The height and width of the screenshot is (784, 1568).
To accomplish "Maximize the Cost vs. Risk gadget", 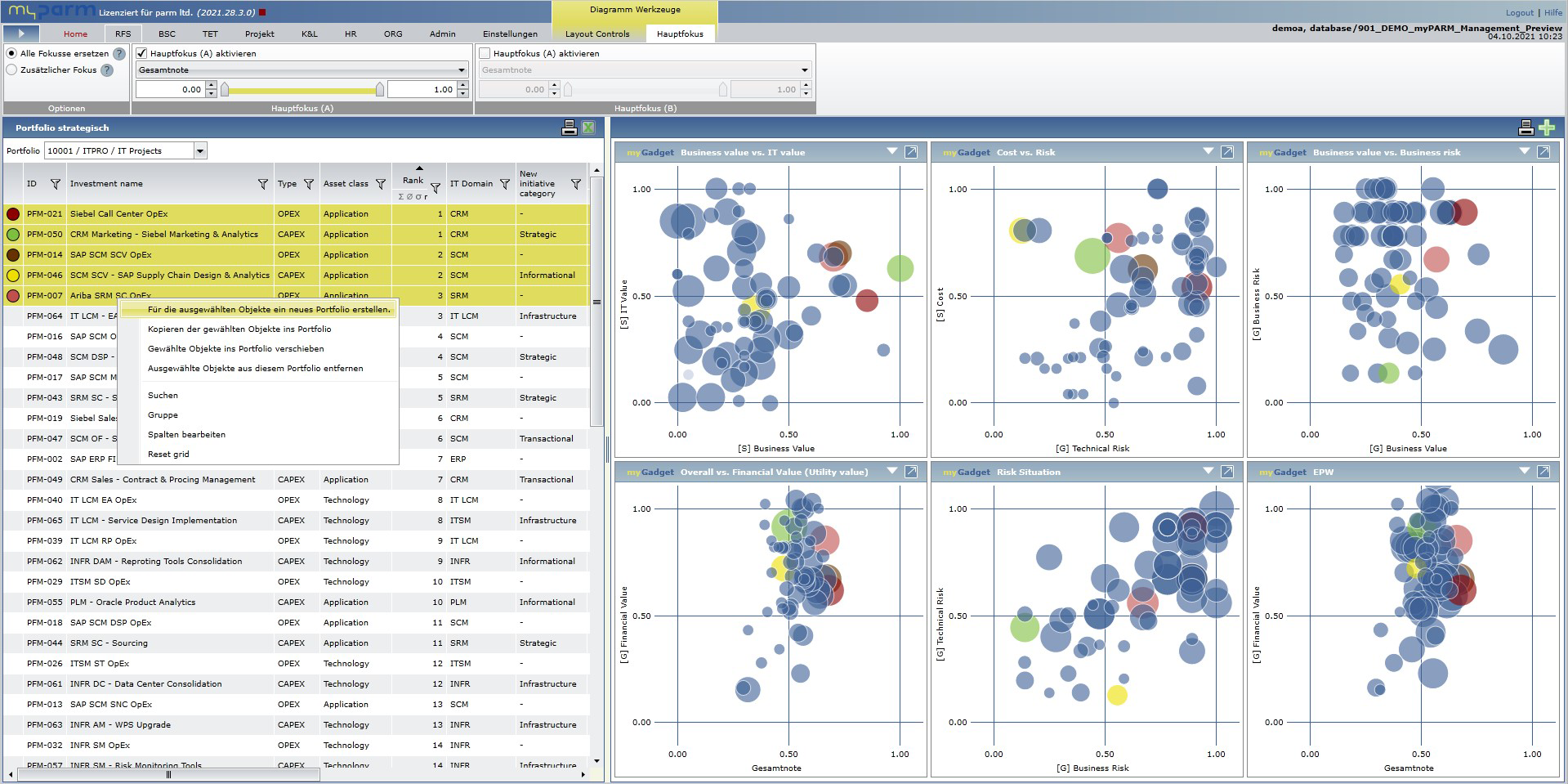I will 1227,152.
